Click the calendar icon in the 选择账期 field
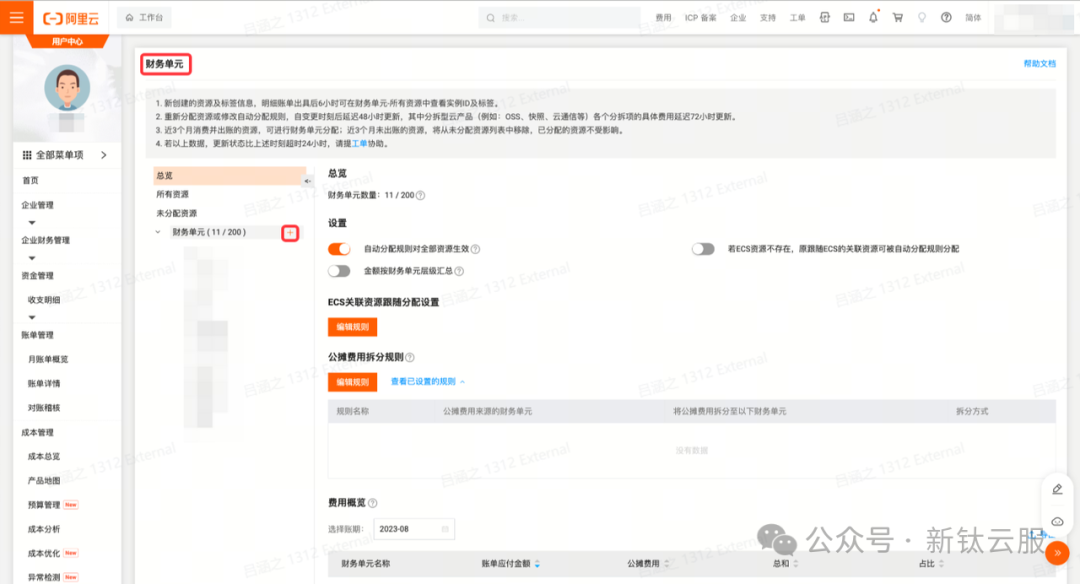The height and width of the screenshot is (584, 1080). pyautogui.click(x=445, y=530)
